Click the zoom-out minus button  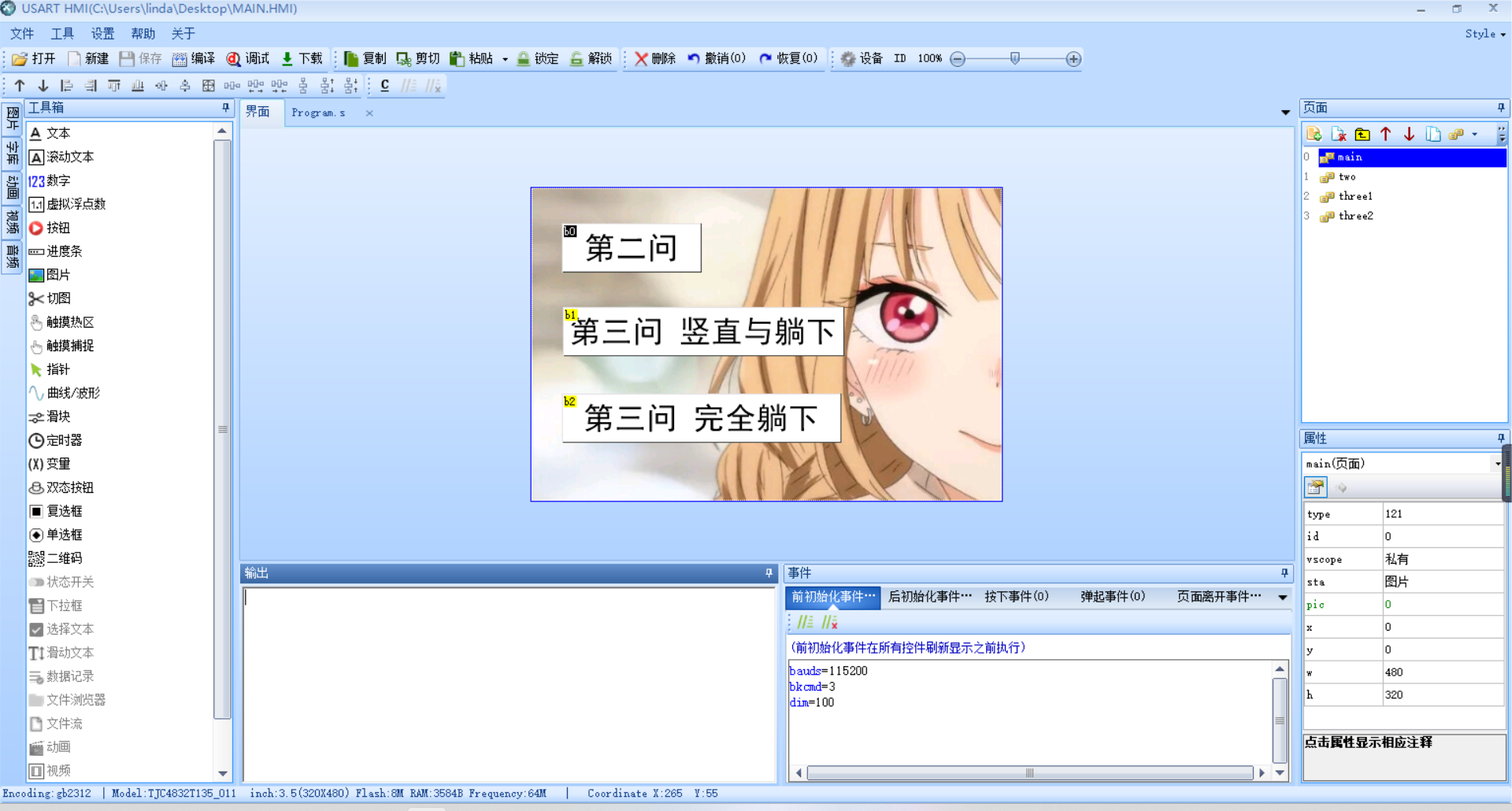pyautogui.click(x=958, y=59)
